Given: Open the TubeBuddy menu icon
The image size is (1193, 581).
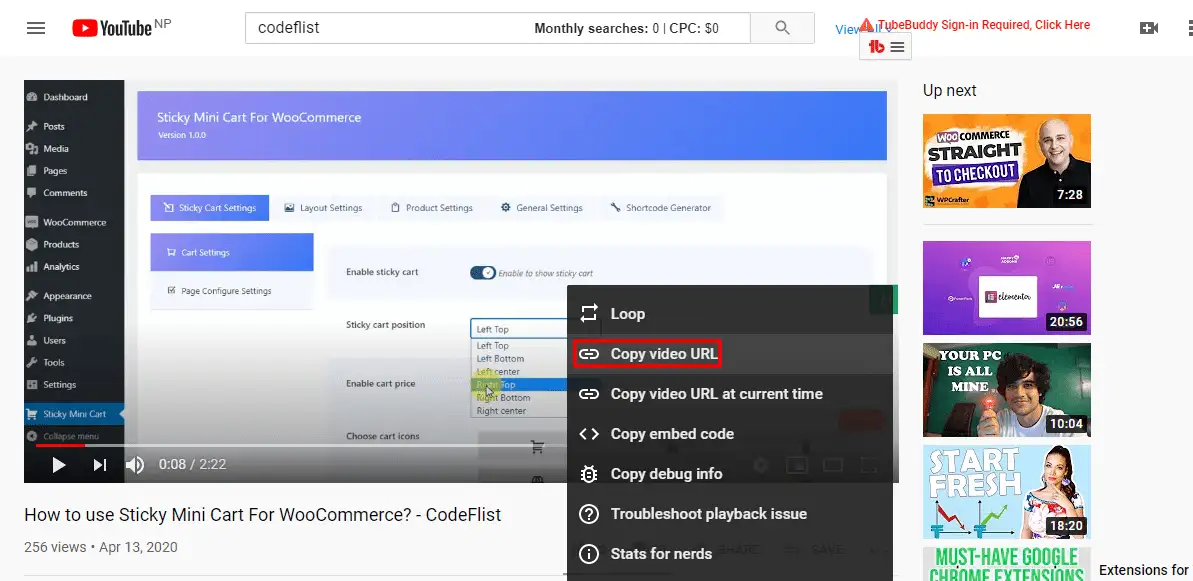Looking at the screenshot, I should pos(886,46).
